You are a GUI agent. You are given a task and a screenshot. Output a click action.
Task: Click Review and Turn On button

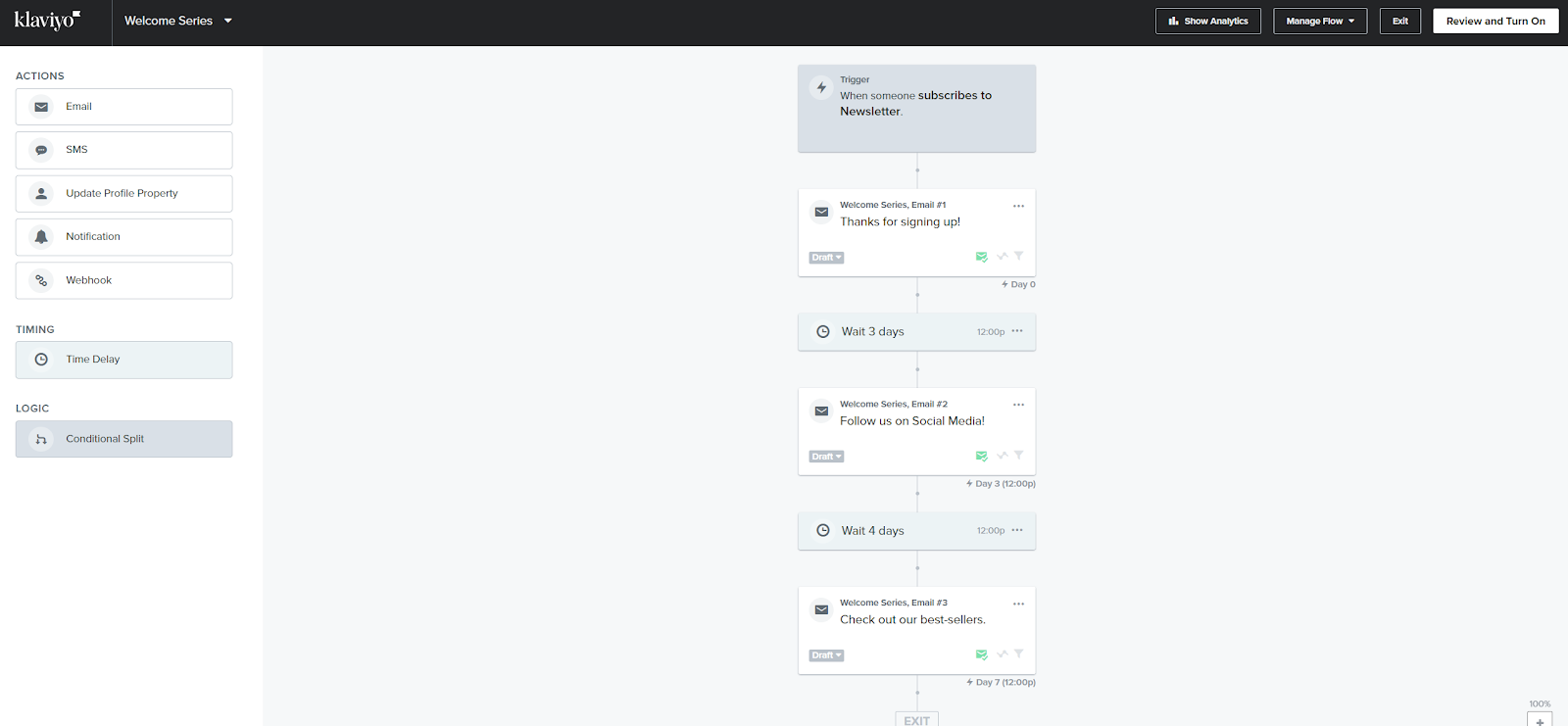click(x=1494, y=21)
